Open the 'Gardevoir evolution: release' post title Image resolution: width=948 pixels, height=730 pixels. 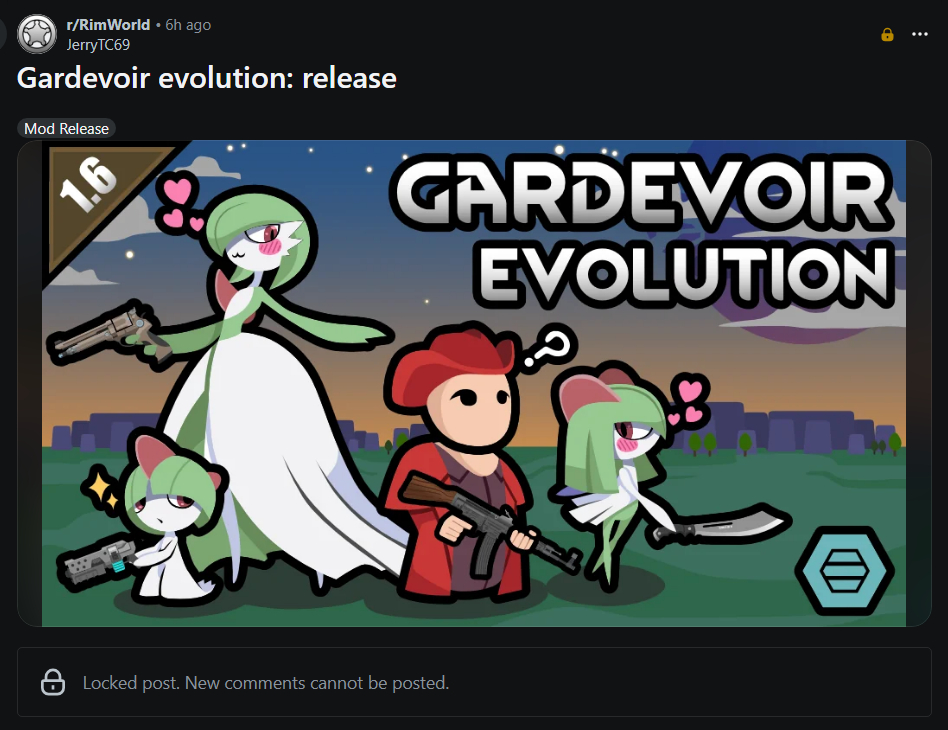pos(207,78)
